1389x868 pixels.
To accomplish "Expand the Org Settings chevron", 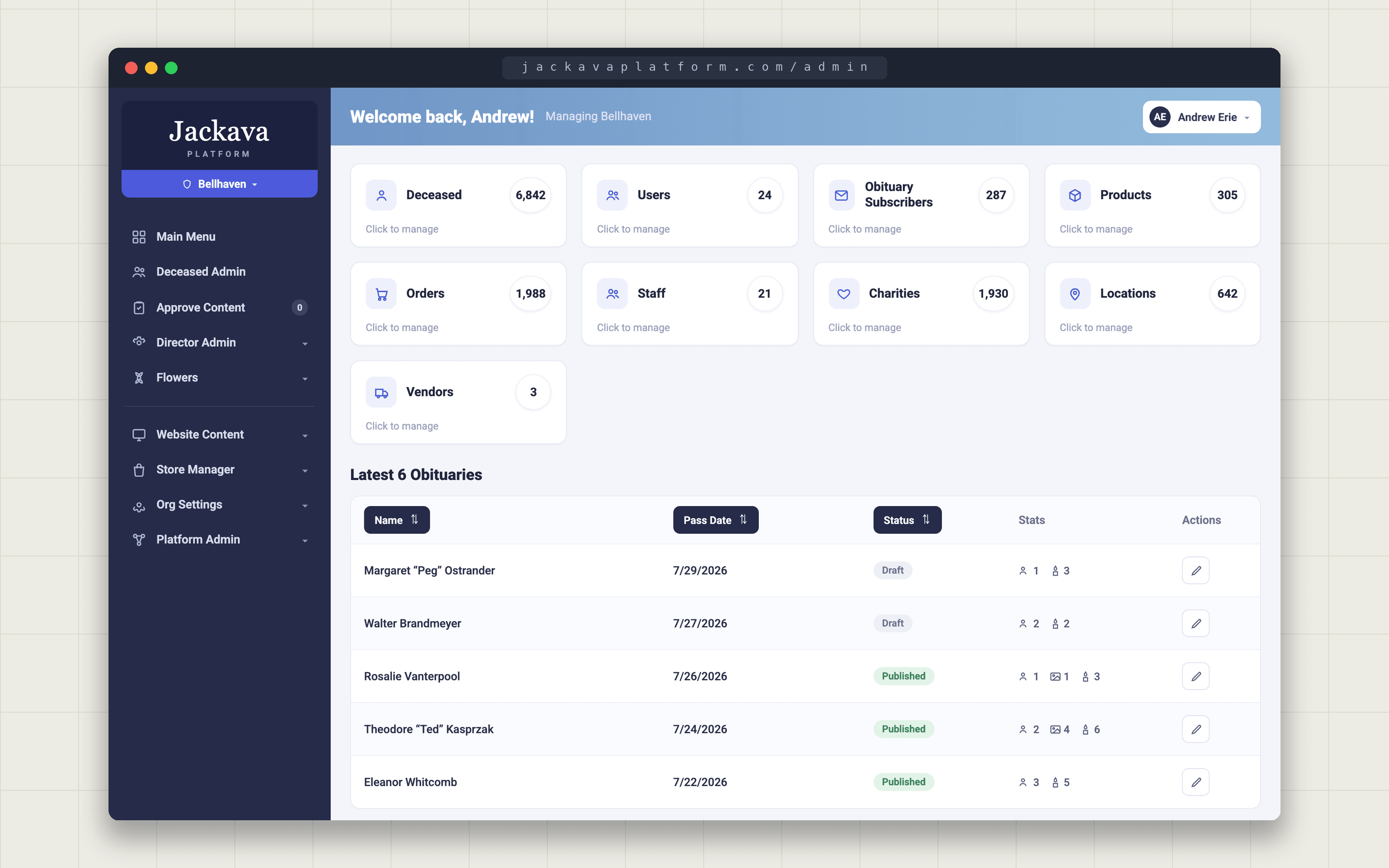I will [305, 506].
